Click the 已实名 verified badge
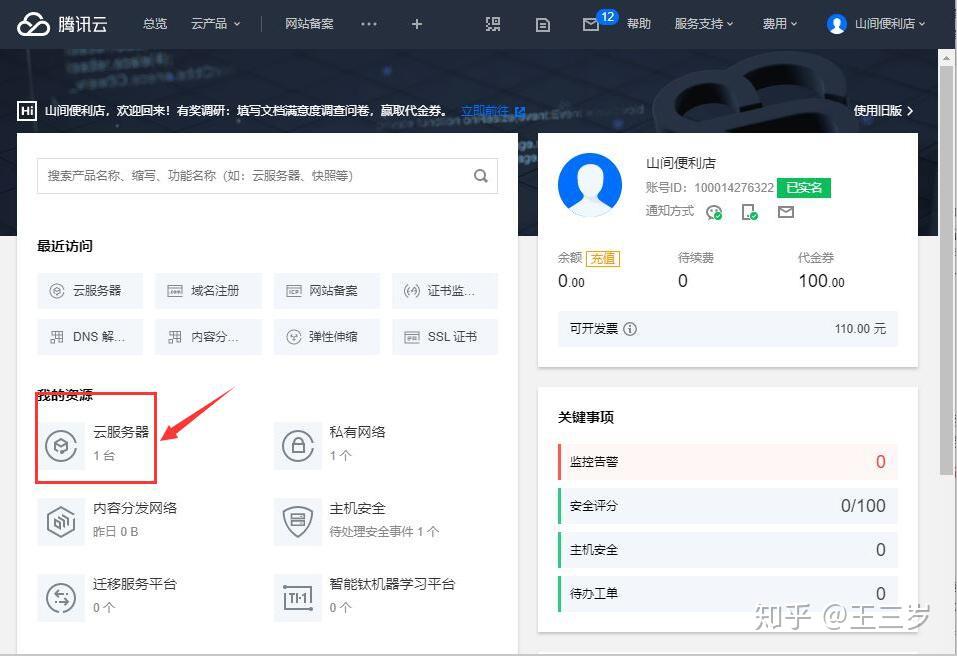This screenshot has height=656, width=957. pos(804,188)
